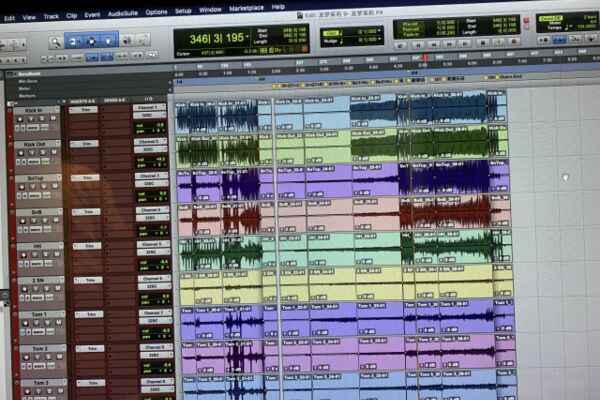Open the Trim insert on SnB track
The width and height of the screenshot is (600, 400).
point(87,212)
